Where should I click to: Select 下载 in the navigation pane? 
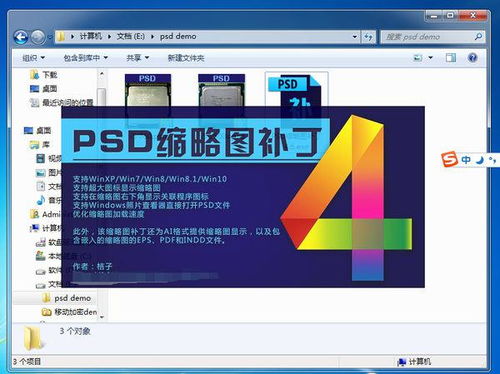(43, 75)
